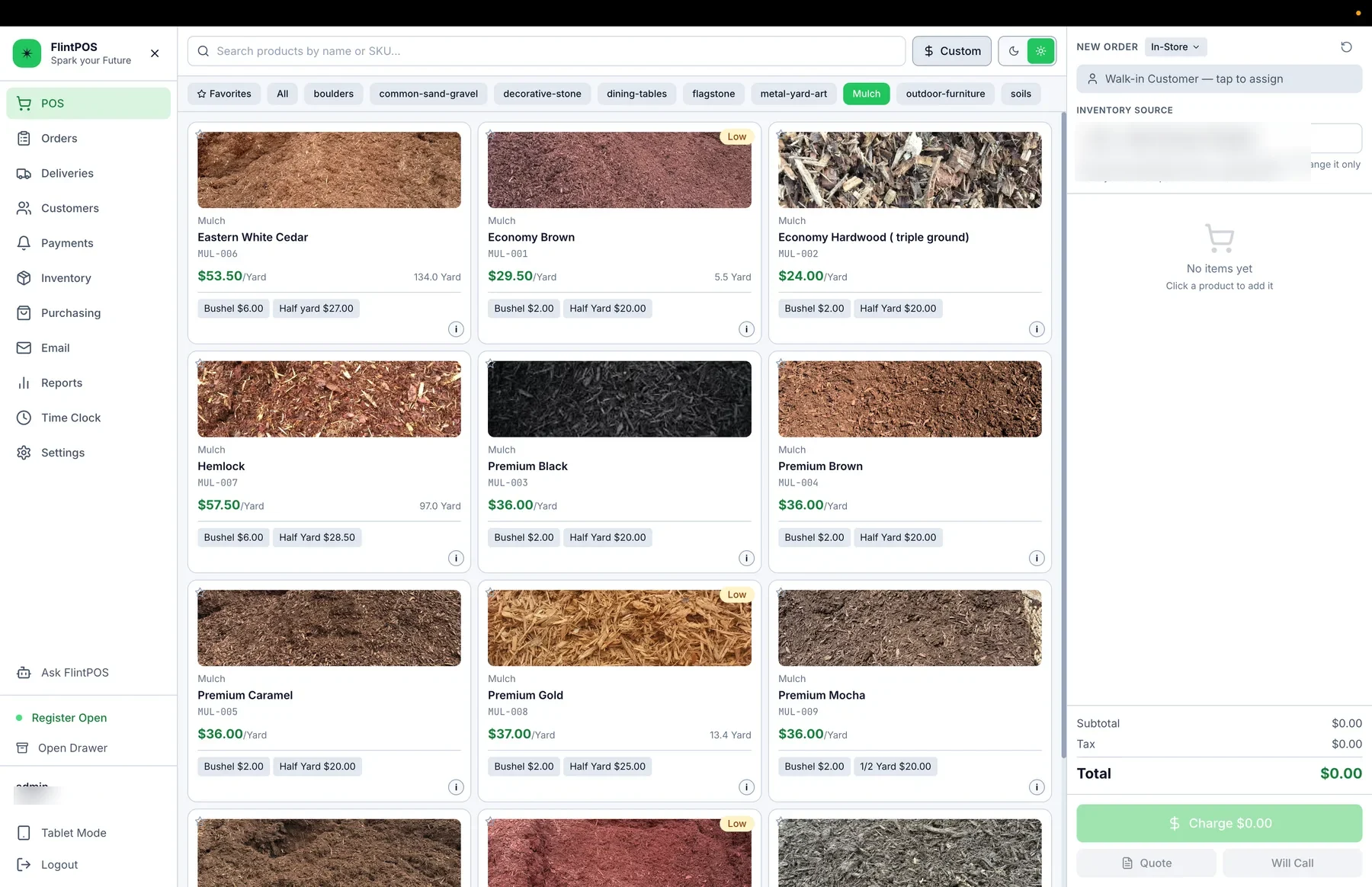Select the dining-tables category

tap(637, 94)
